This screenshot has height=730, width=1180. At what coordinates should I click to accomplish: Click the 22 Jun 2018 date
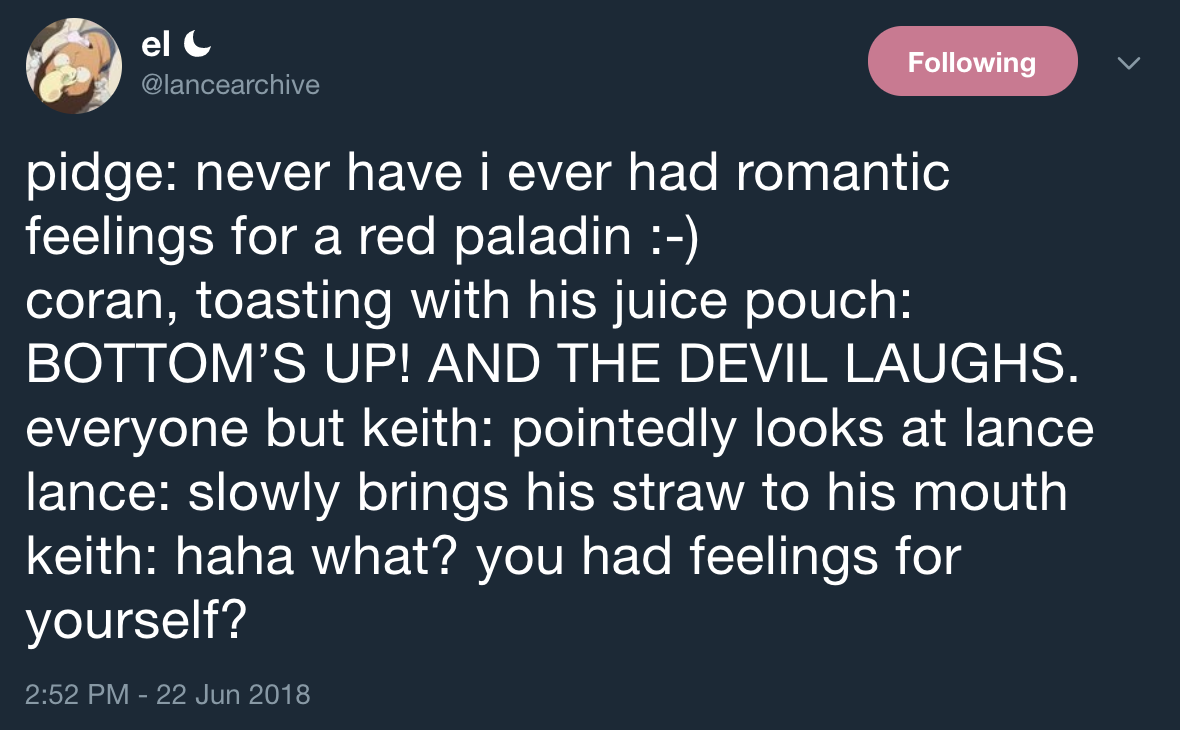[x=233, y=694]
